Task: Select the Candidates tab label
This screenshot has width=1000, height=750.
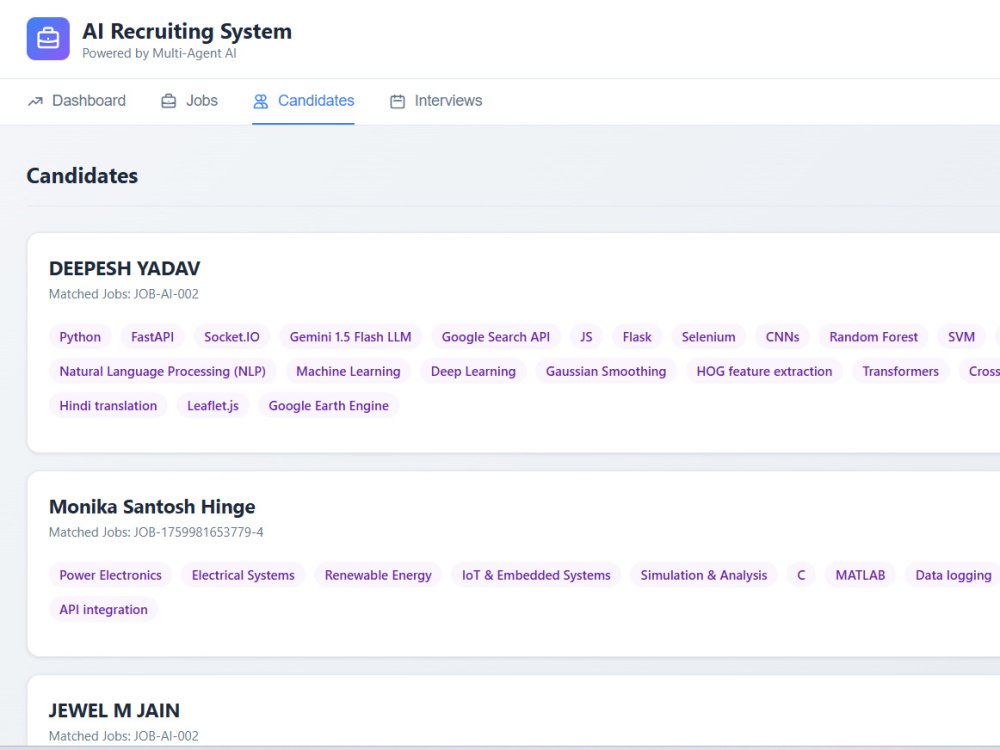Action: (316, 101)
